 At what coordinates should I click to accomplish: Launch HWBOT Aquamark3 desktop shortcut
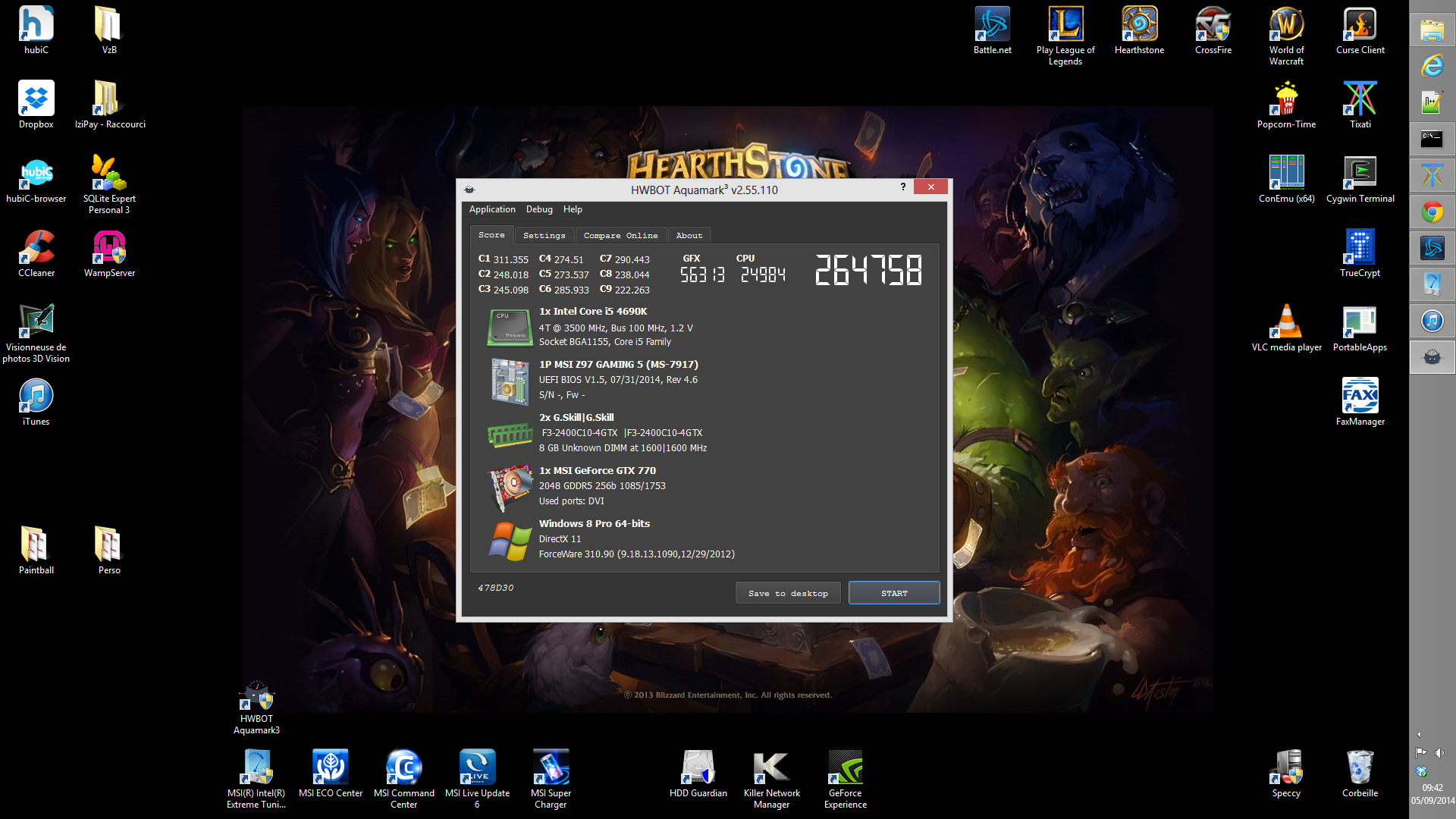click(x=256, y=708)
